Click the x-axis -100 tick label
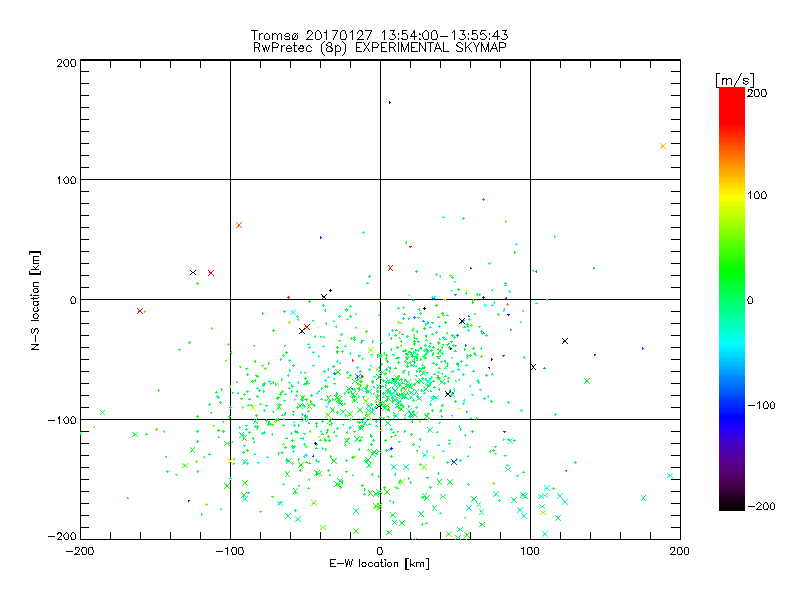 pyautogui.click(x=230, y=551)
